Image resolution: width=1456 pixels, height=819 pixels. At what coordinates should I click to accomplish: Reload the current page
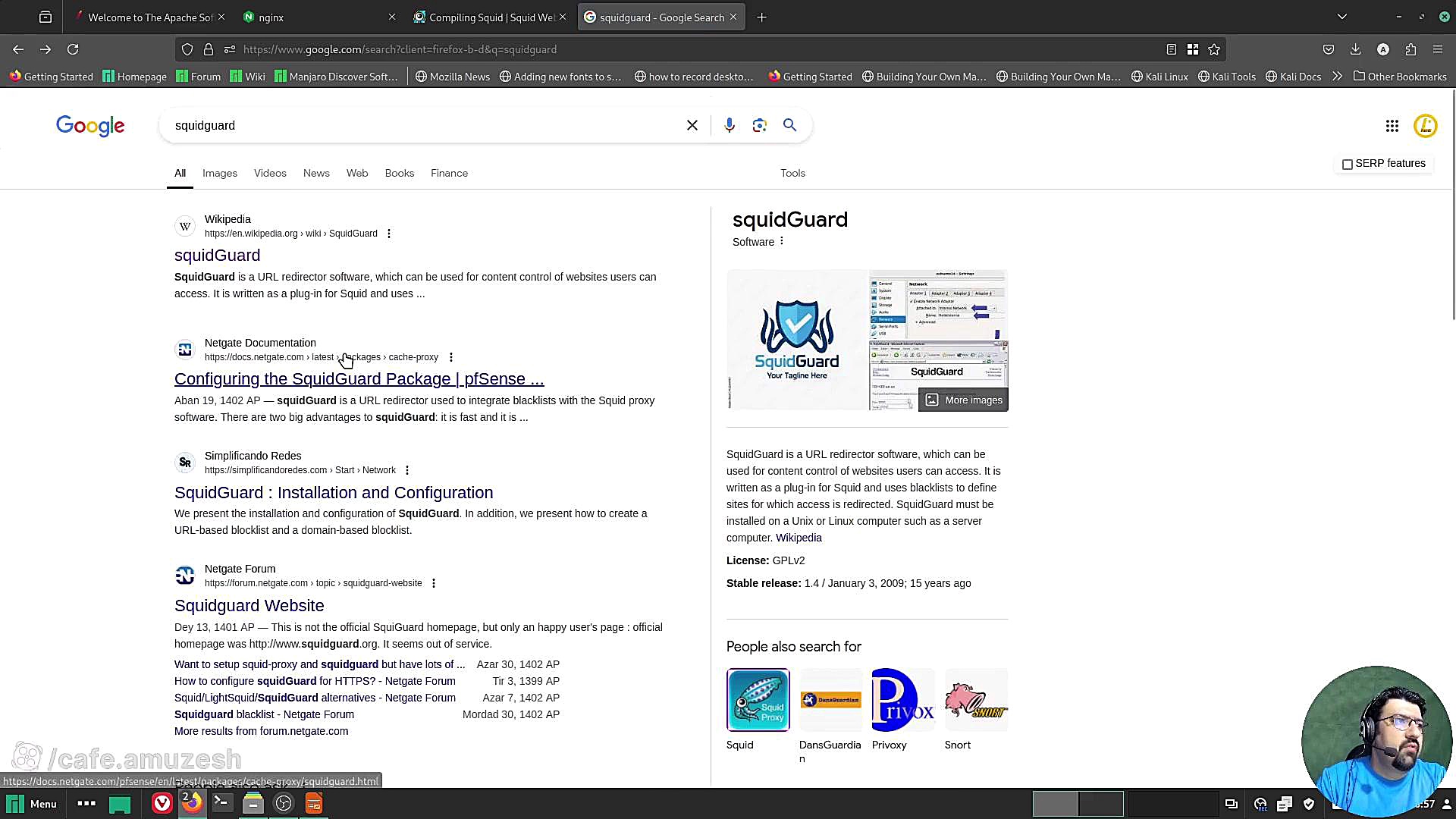73,49
